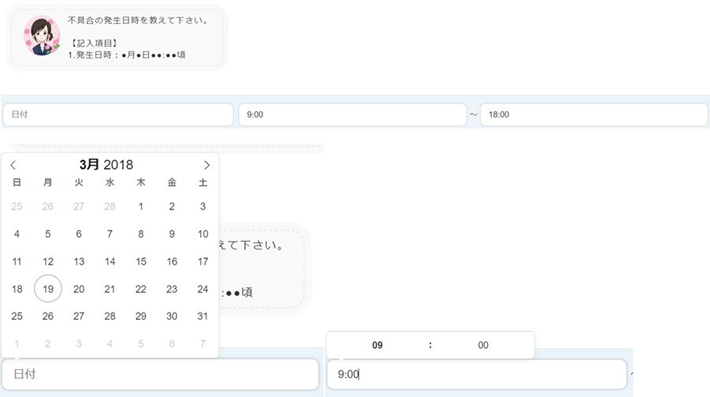
Task: Click the 1.発生日時 format line
Action: [x=127, y=55]
